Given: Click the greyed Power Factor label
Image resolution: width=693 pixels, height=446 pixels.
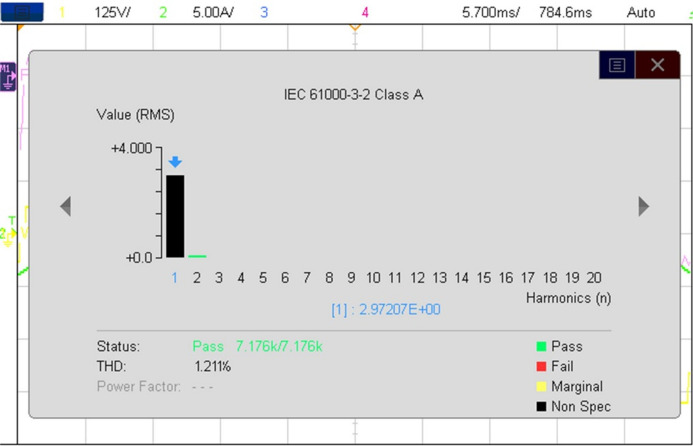Looking at the screenshot, I should [x=139, y=386].
